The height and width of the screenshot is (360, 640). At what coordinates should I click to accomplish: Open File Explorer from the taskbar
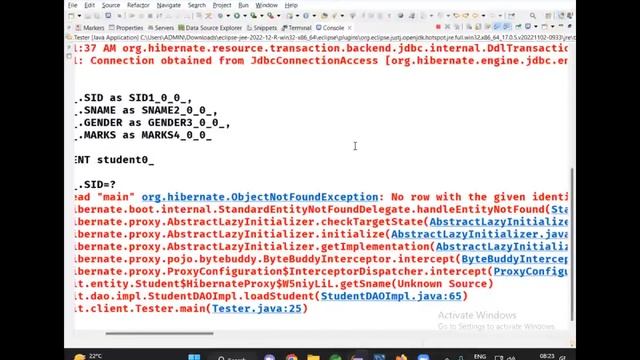313,358
